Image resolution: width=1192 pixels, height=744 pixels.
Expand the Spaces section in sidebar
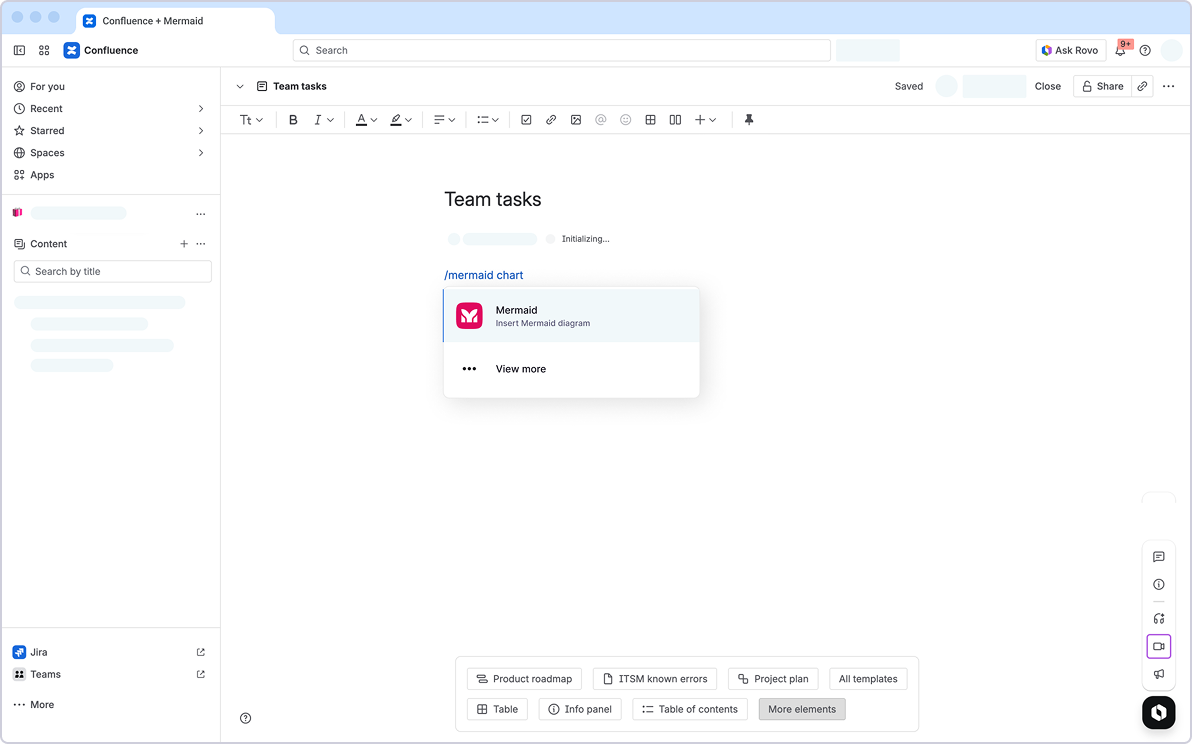pos(201,153)
